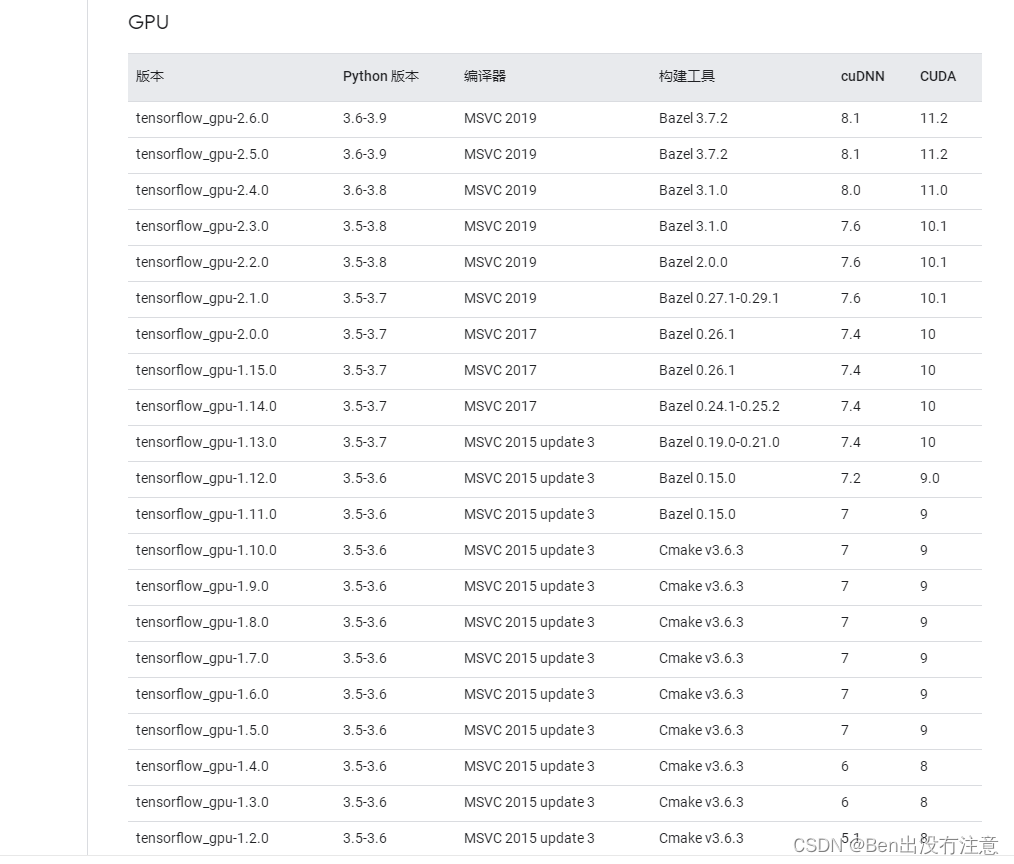Select tensorflow_gpu-1.7.0 version cell
The image size is (1014, 864).
tap(202, 658)
